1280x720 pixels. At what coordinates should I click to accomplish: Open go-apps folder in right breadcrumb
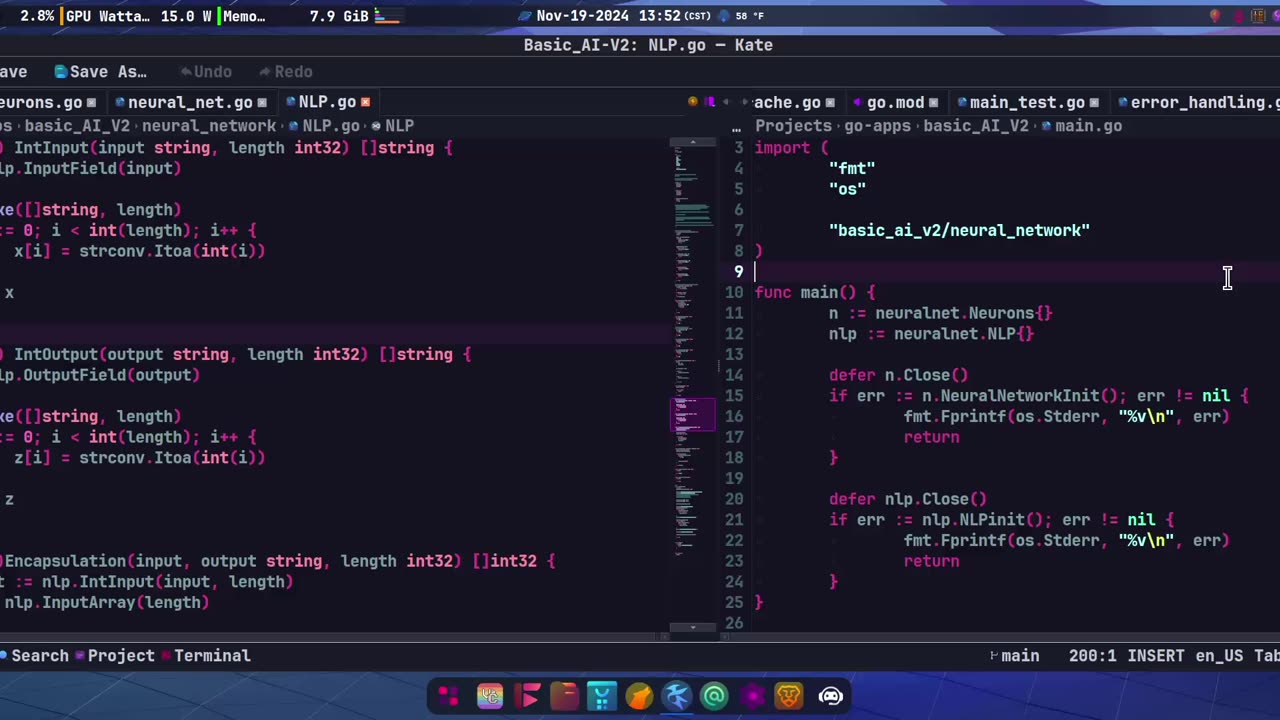click(877, 126)
